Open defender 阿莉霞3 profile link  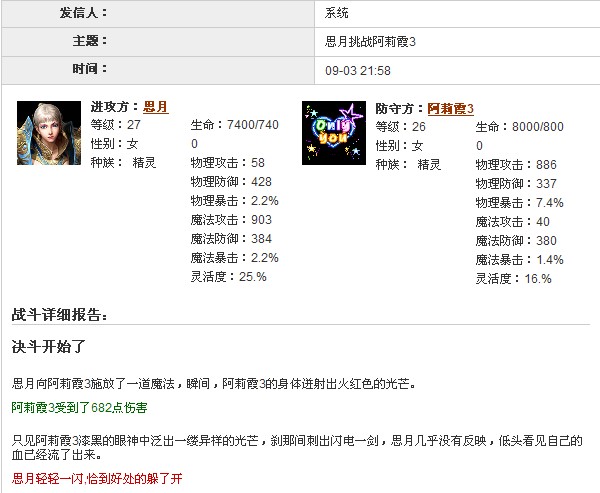[x=450, y=107]
